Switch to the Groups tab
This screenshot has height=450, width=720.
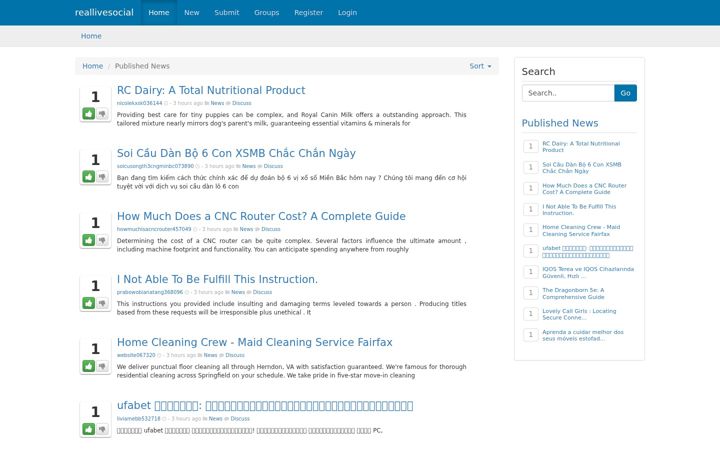coord(266,12)
